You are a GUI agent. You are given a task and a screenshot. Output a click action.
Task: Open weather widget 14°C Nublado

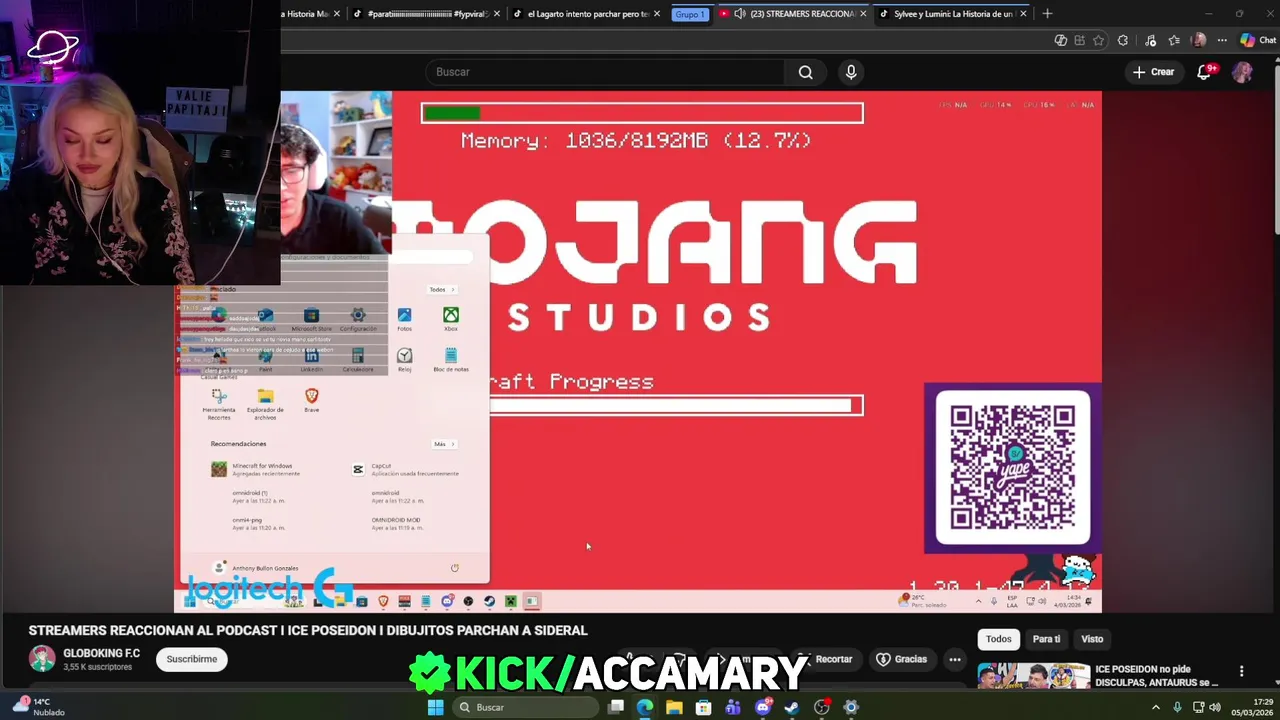[40, 707]
